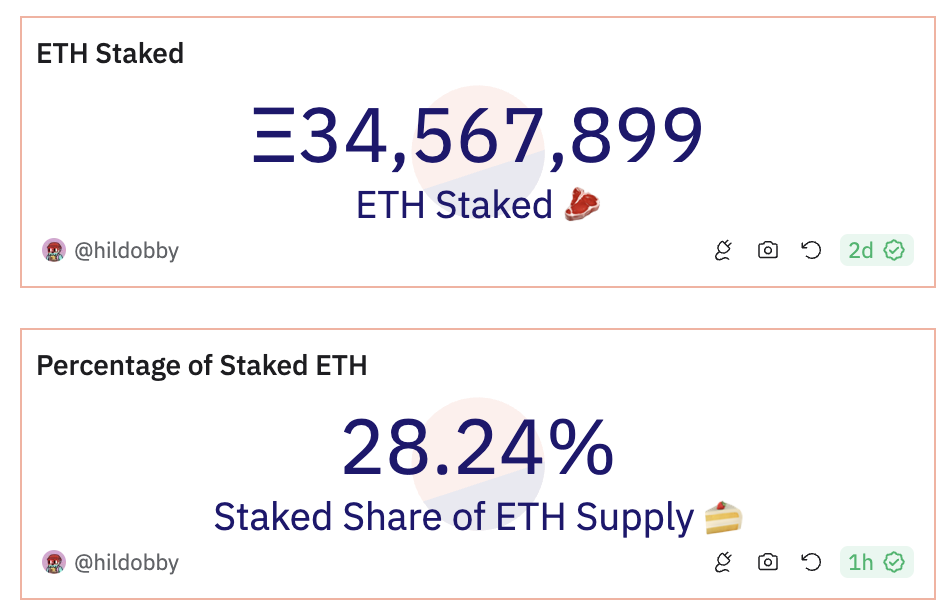Click the ETH Staked steak emoji caption
The height and width of the screenshot is (614, 952).
click(x=478, y=207)
